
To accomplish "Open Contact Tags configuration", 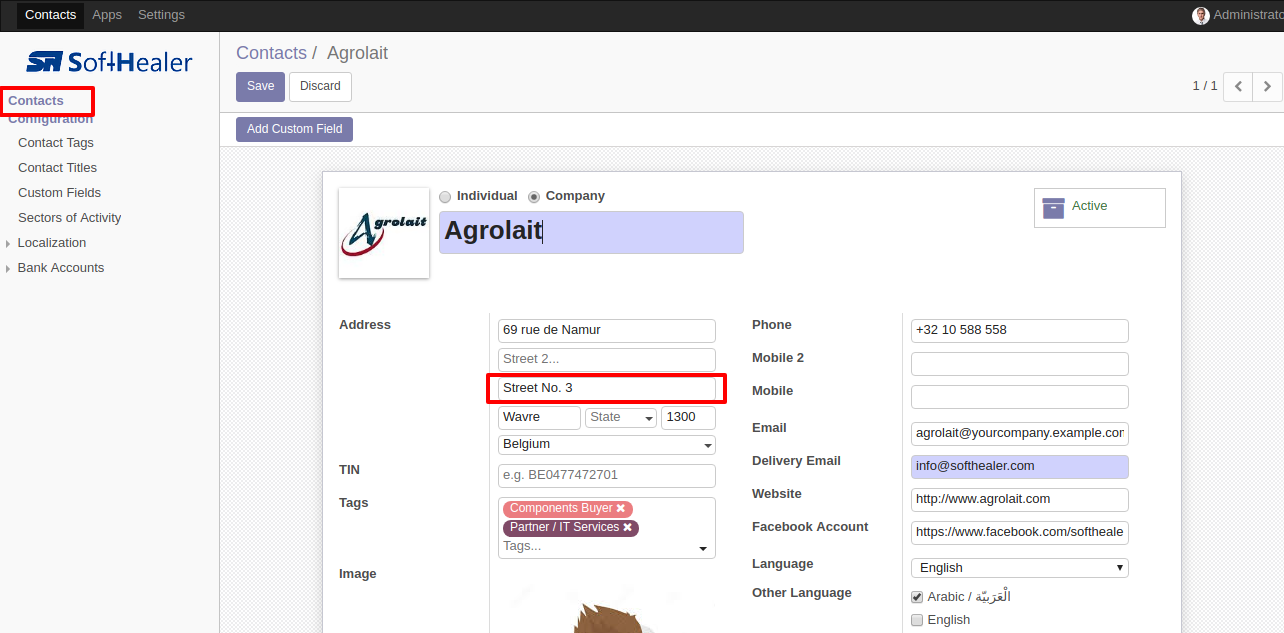I will click(56, 143).
